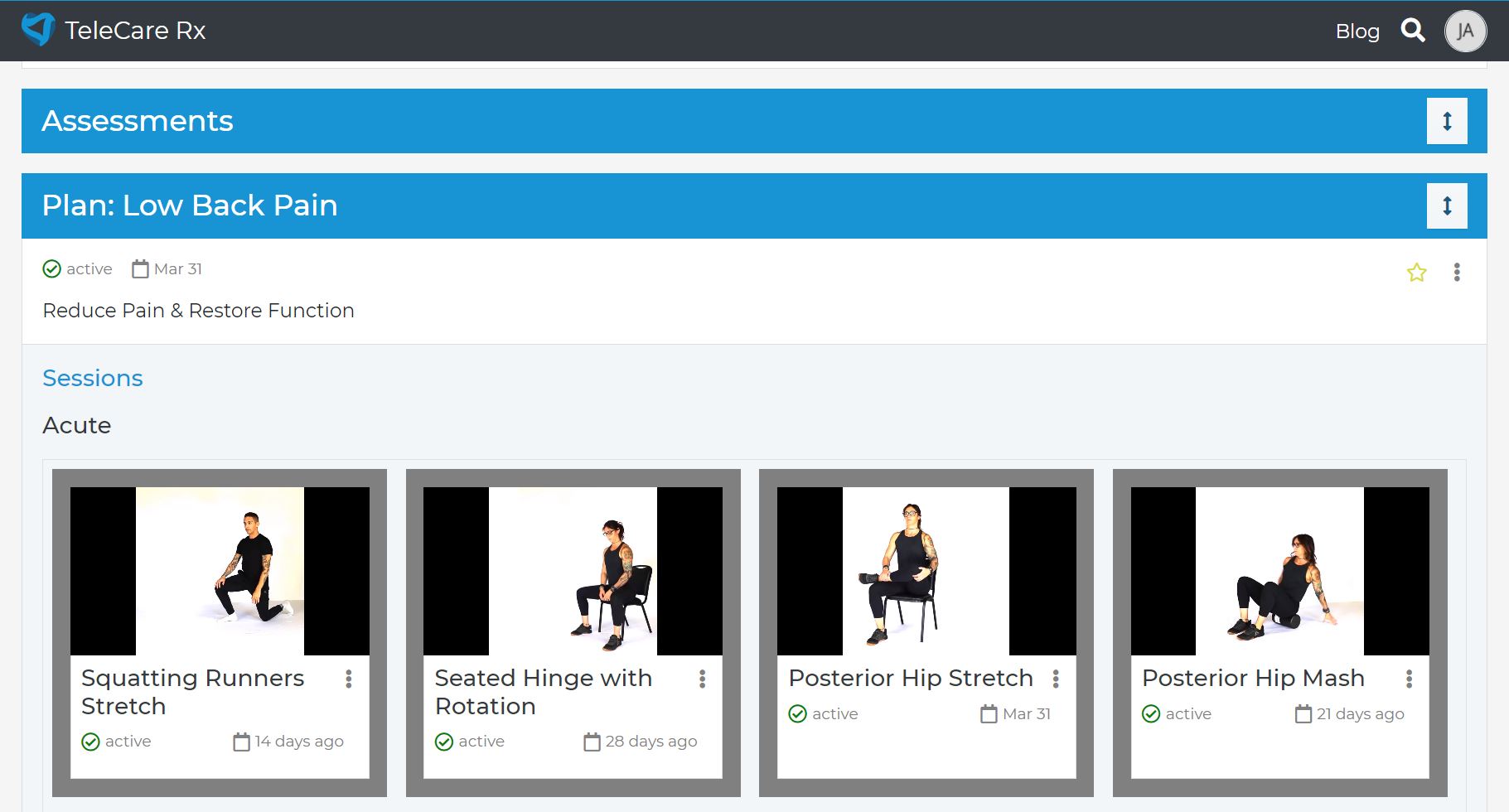Open options menu for Low Back Pain plan
This screenshot has height=812, width=1509.
1457,272
